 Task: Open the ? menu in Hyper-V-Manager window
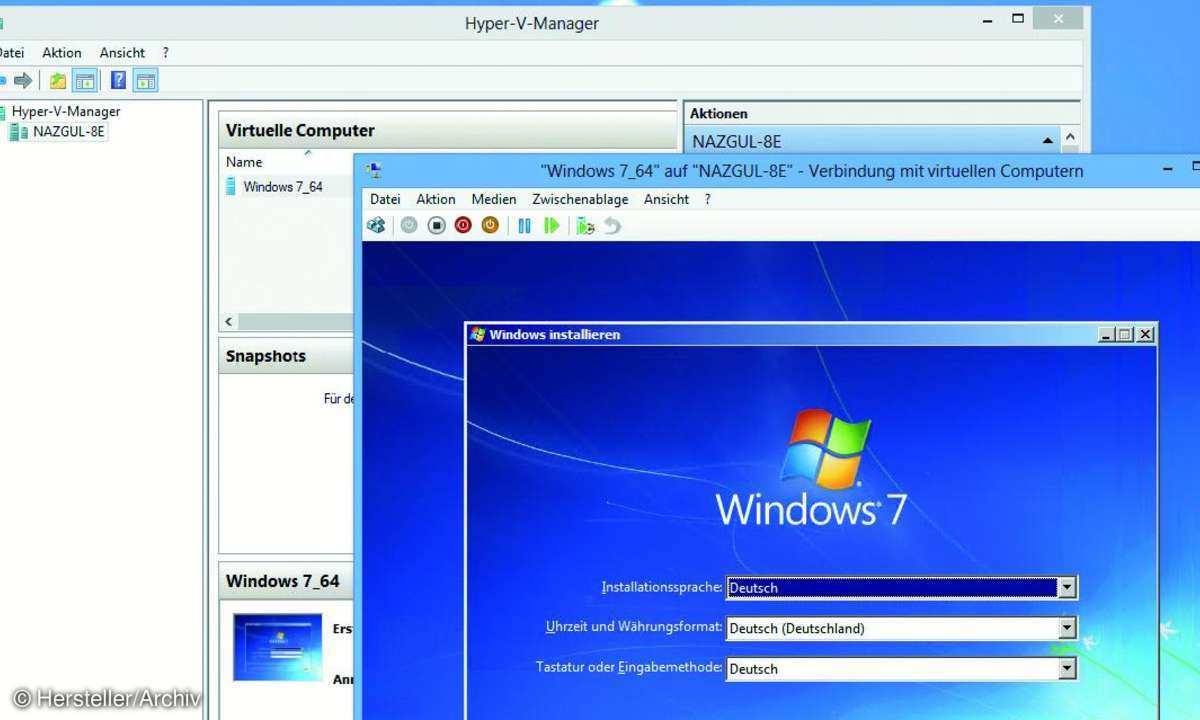point(166,53)
